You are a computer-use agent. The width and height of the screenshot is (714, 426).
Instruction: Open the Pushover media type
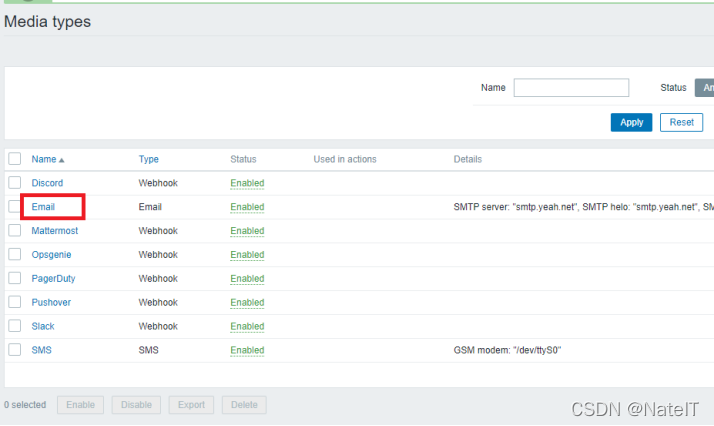51,302
